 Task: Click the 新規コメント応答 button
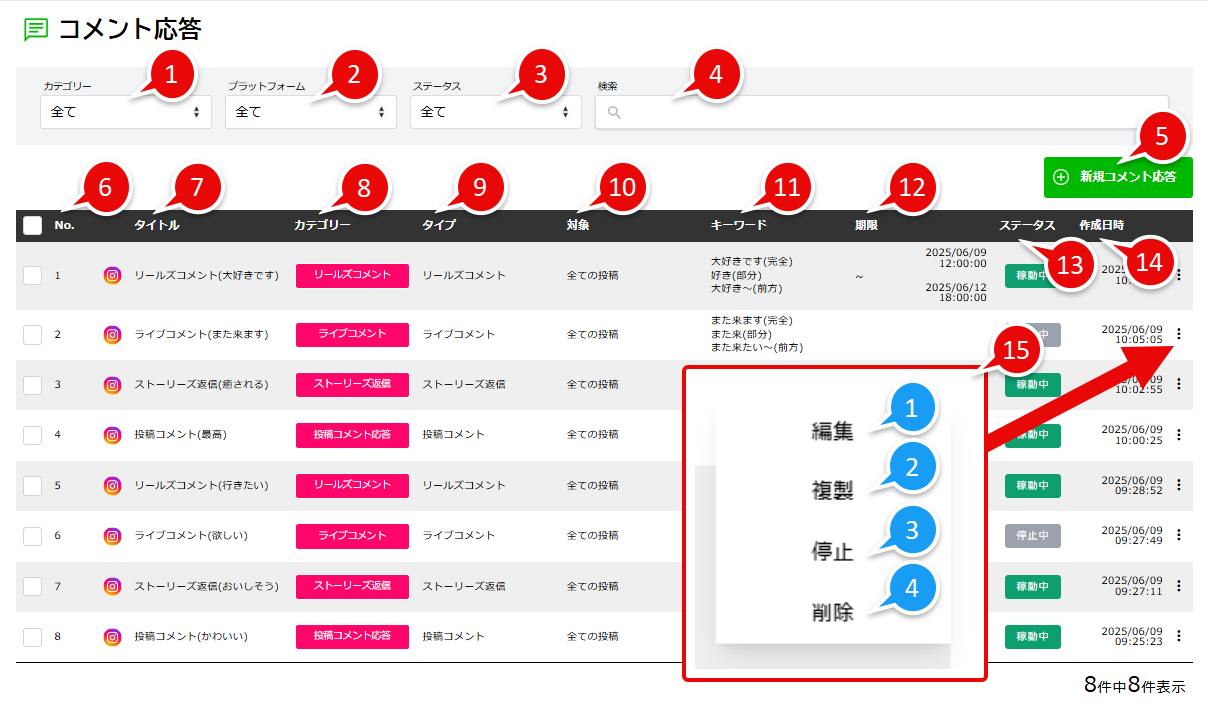click(1117, 178)
